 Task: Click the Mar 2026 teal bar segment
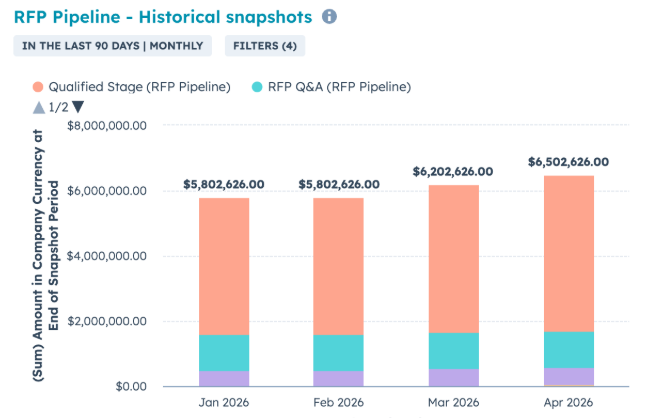[x=453, y=351]
